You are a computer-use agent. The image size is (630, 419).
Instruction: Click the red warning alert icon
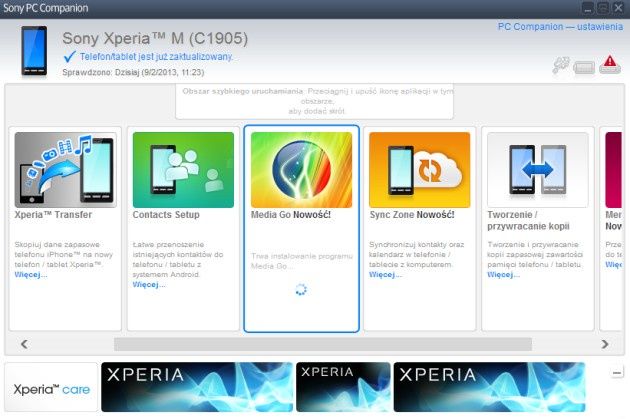pyautogui.click(x=610, y=64)
